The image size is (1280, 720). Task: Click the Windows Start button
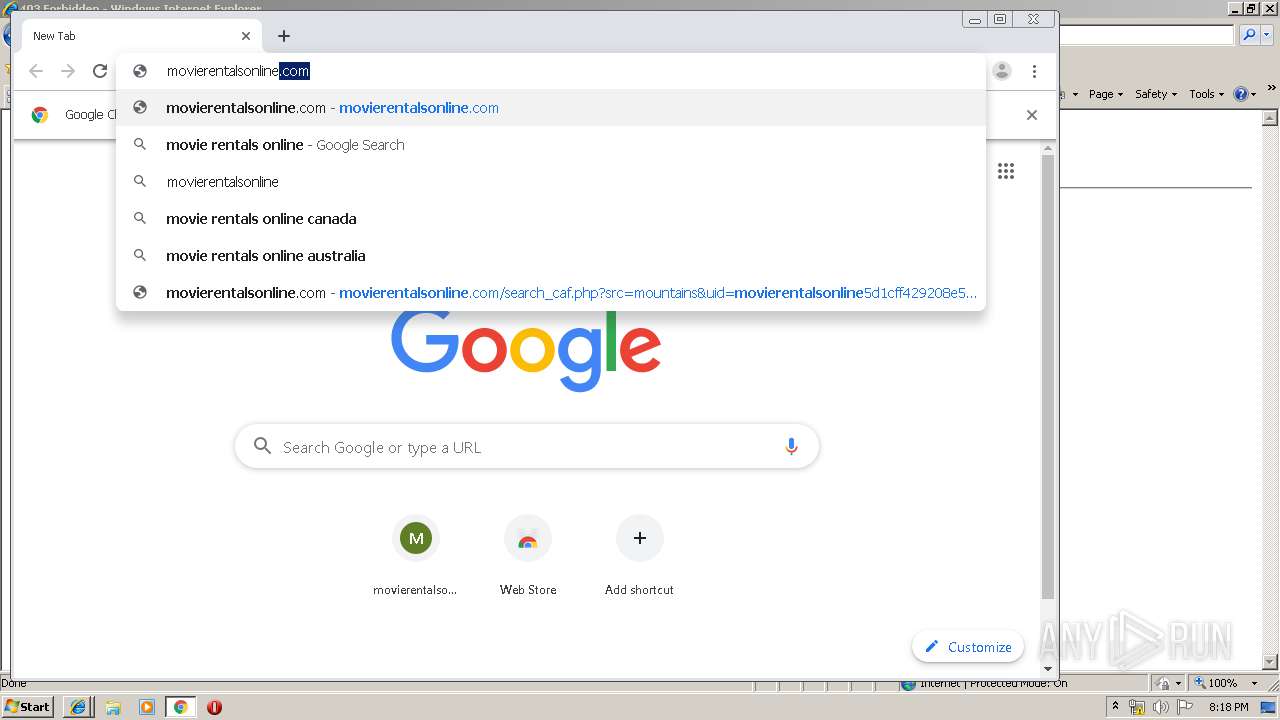coord(28,707)
